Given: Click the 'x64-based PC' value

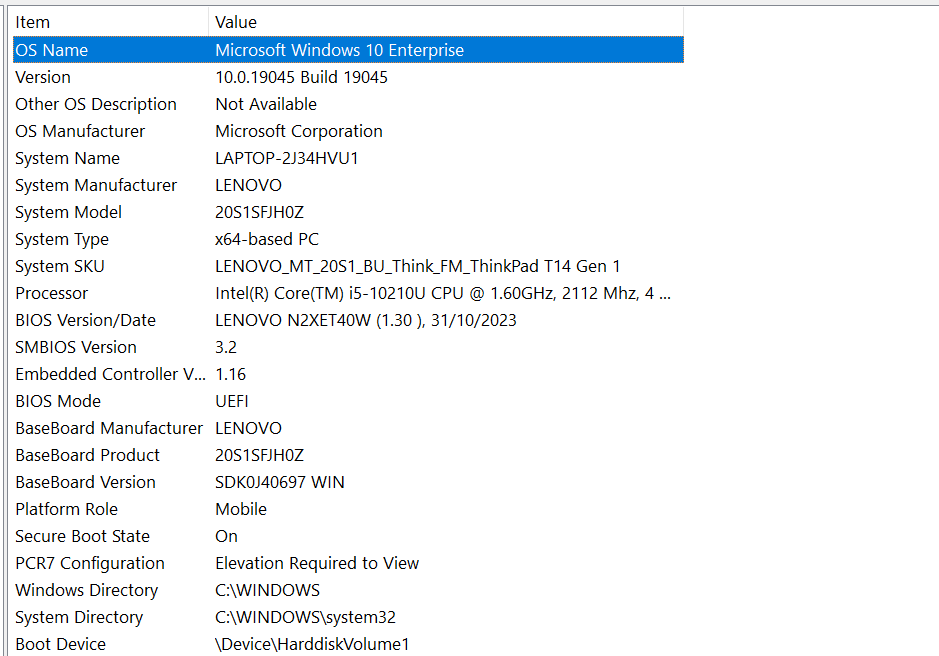Looking at the screenshot, I should tap(267, 239).
